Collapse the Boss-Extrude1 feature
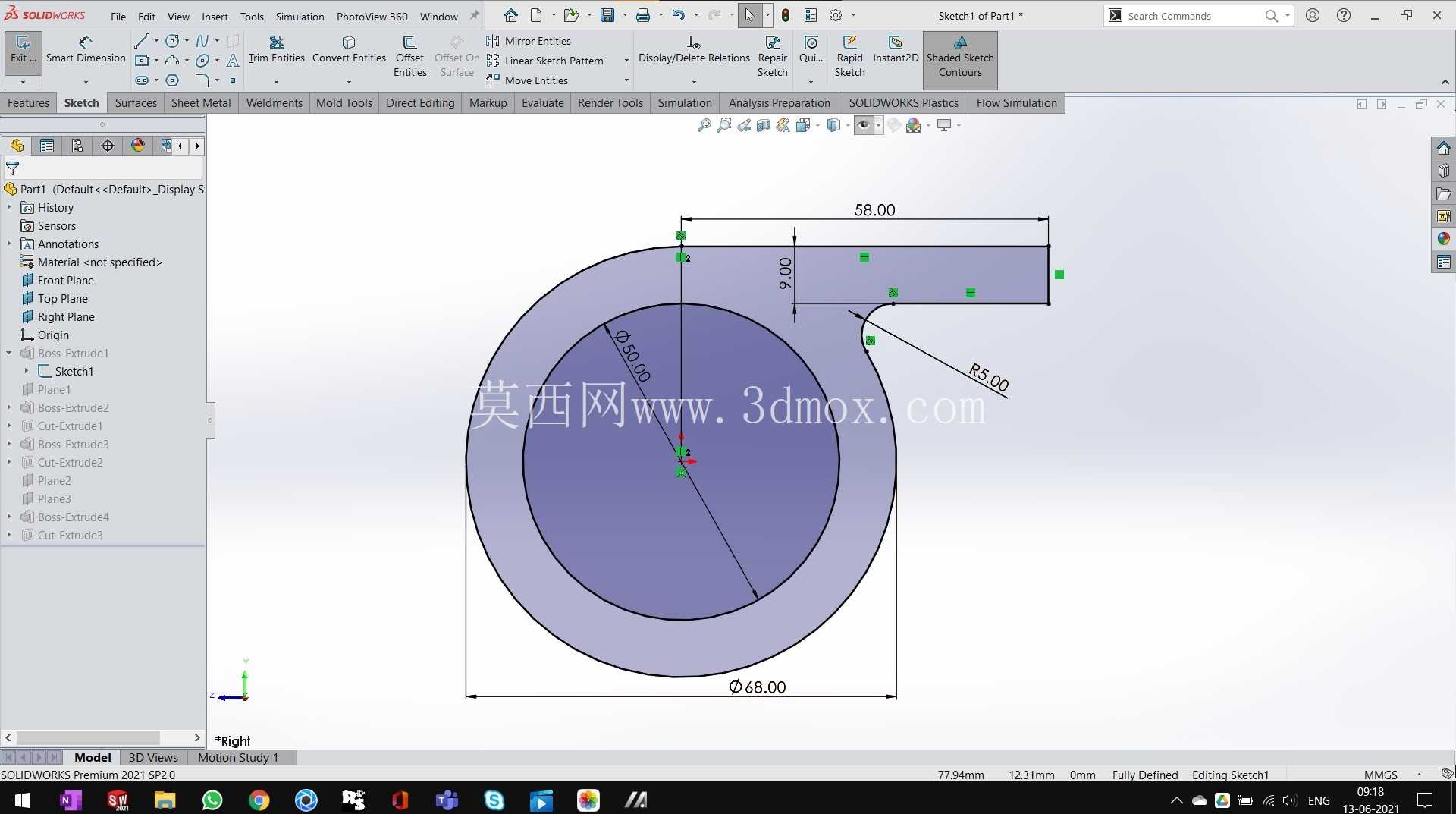 9,353
